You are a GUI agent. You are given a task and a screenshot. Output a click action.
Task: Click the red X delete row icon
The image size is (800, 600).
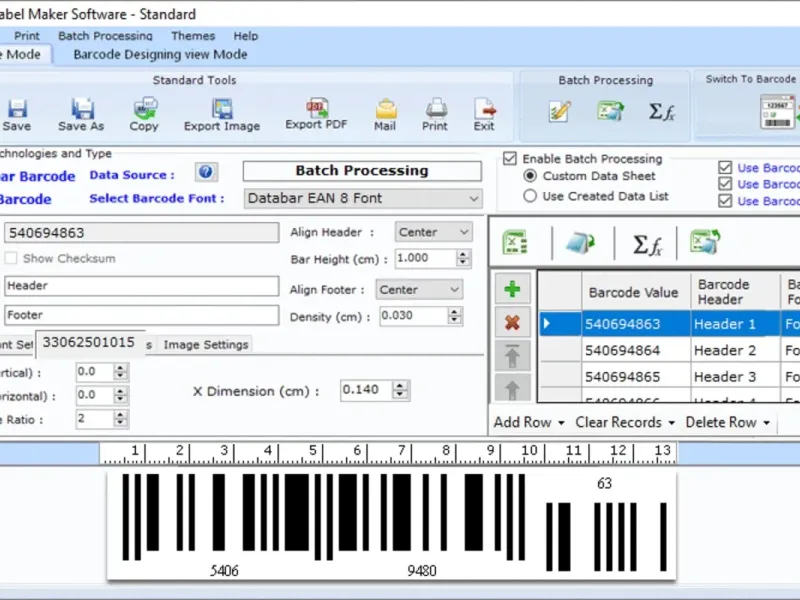point(512,322)
